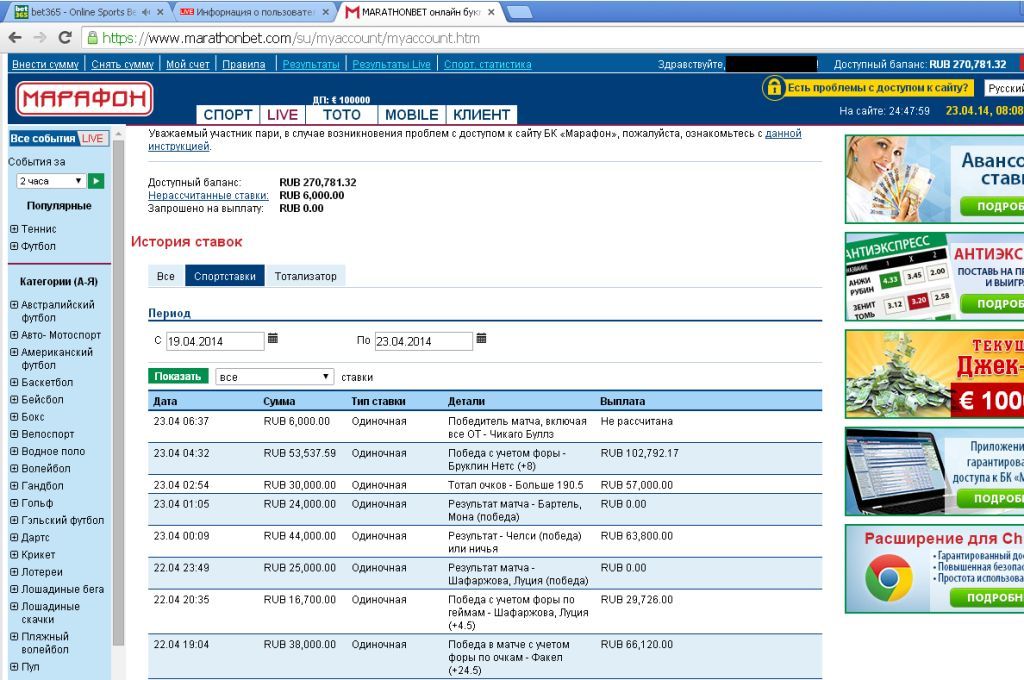This screenshot has width=1024, height=680.
Task: Click the 23.04 06:37 bet date
Action: (181, 421)
